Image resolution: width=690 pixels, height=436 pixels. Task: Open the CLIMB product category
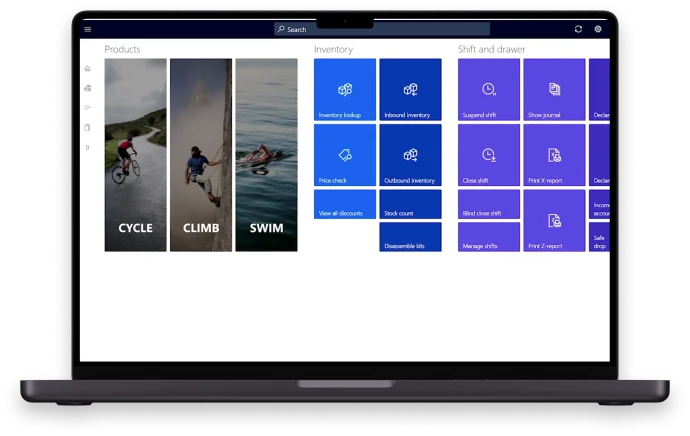(x=201, y=155)
